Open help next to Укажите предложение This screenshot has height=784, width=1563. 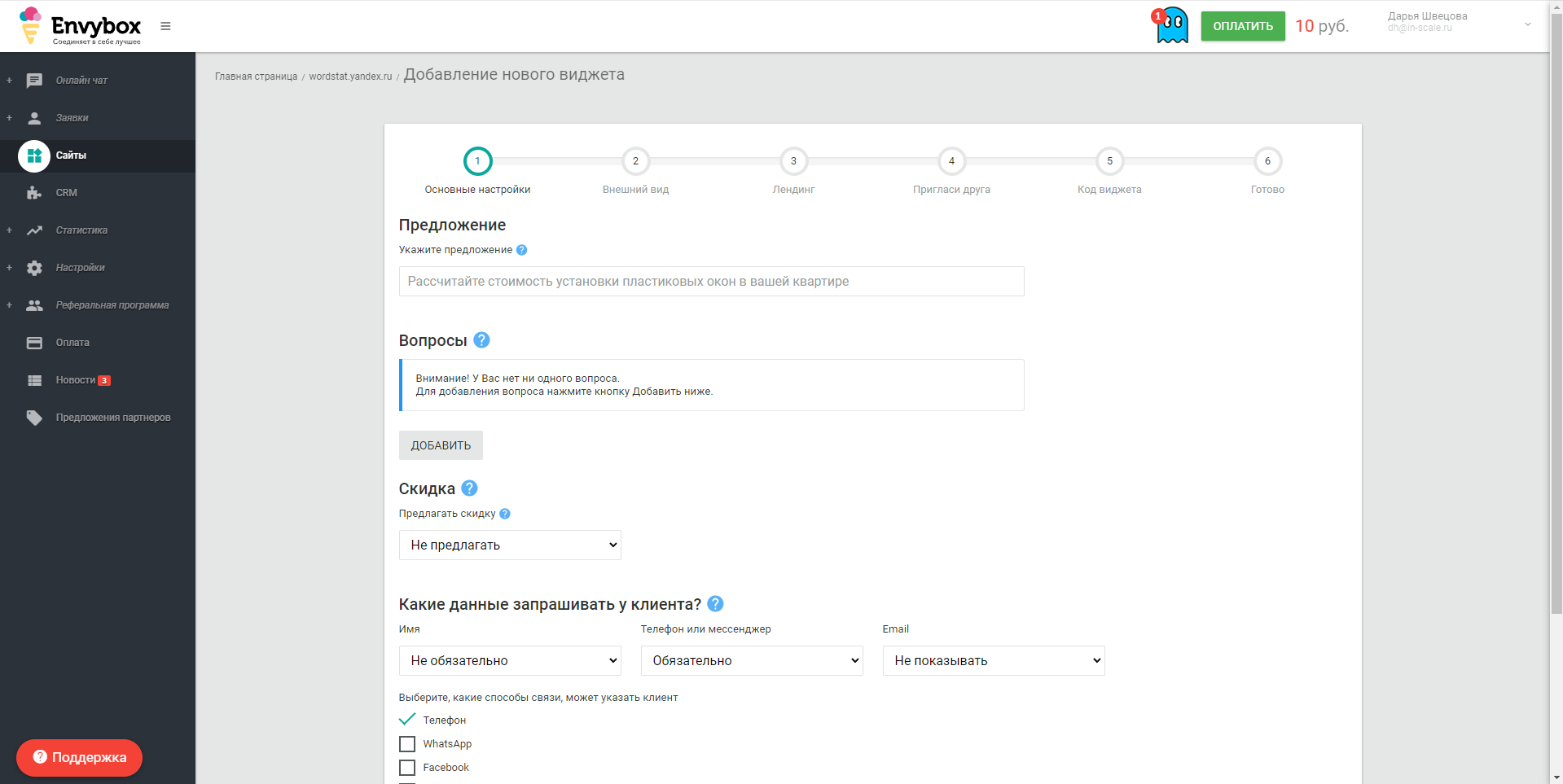tap(522, 250)
